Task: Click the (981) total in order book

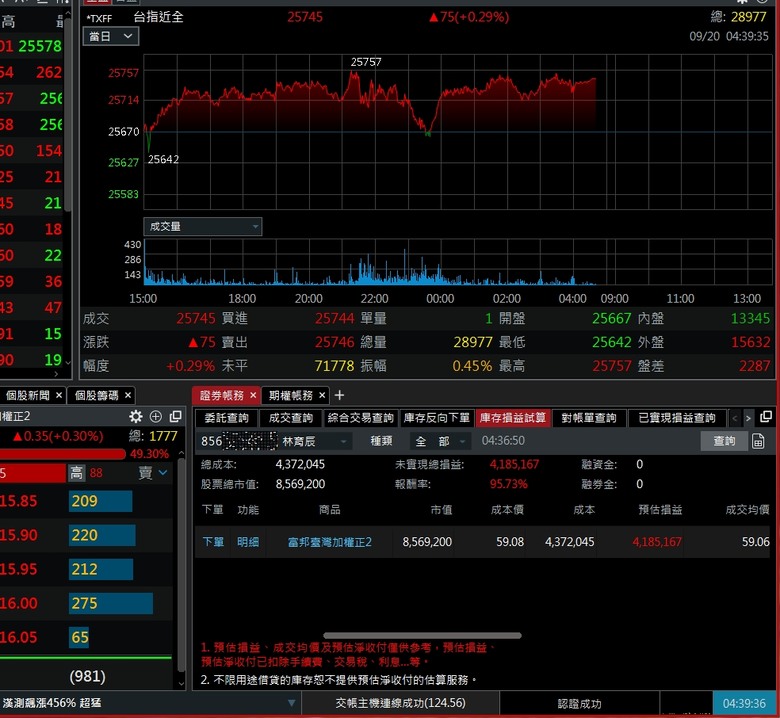Action: coord(87,676)
